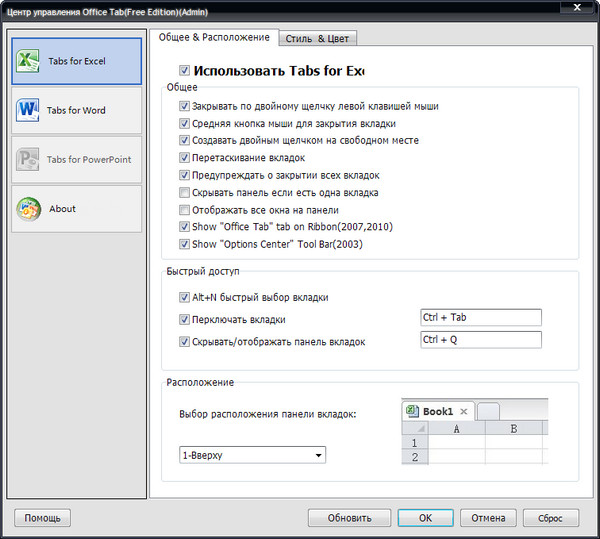This screenshot has width=600, height=539.
Task: Click the Word icon in sidebar
Action: coord(27,110)
